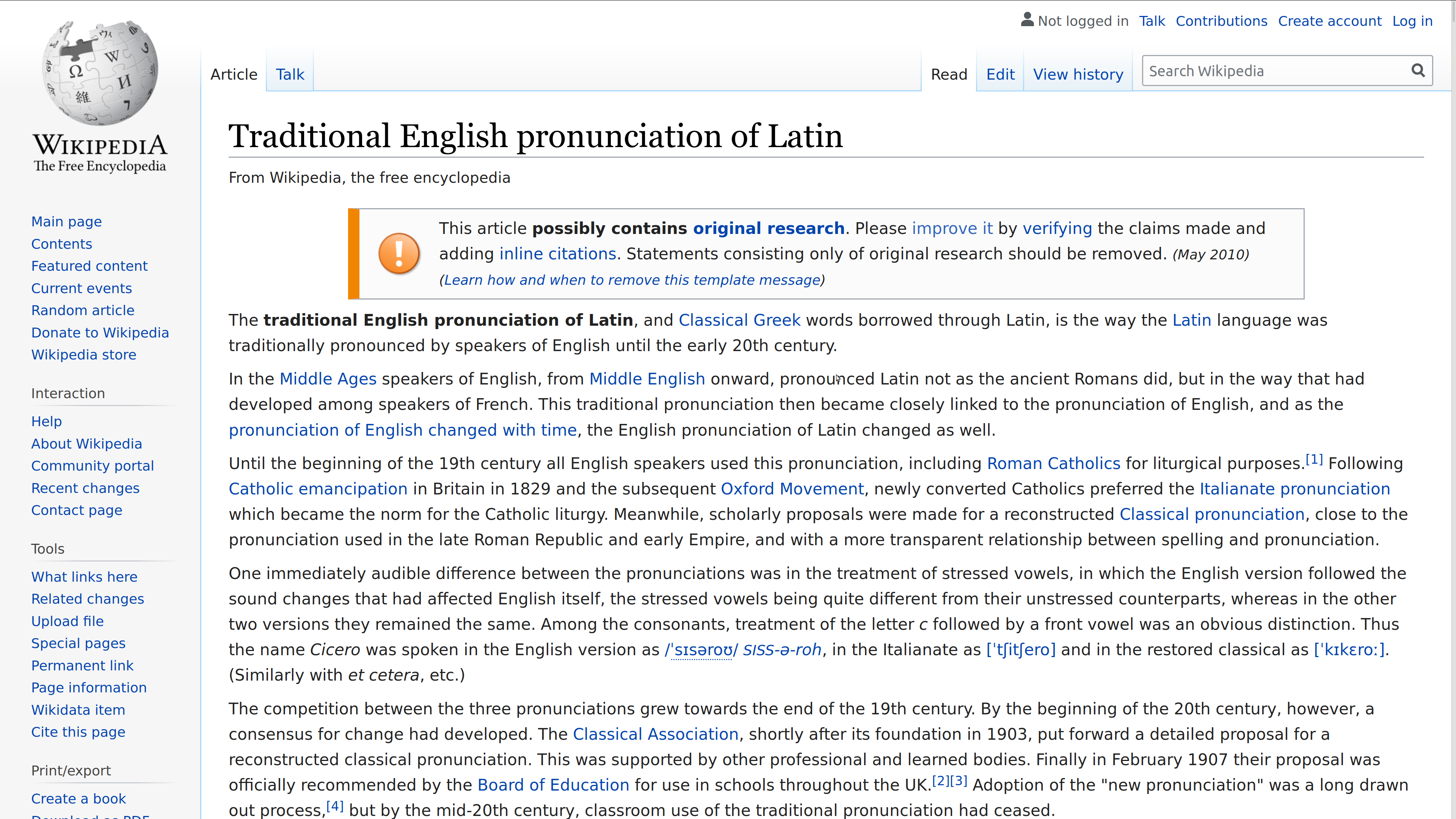
Task: Open the Middle Ages link
Action: tap(328, 379)
